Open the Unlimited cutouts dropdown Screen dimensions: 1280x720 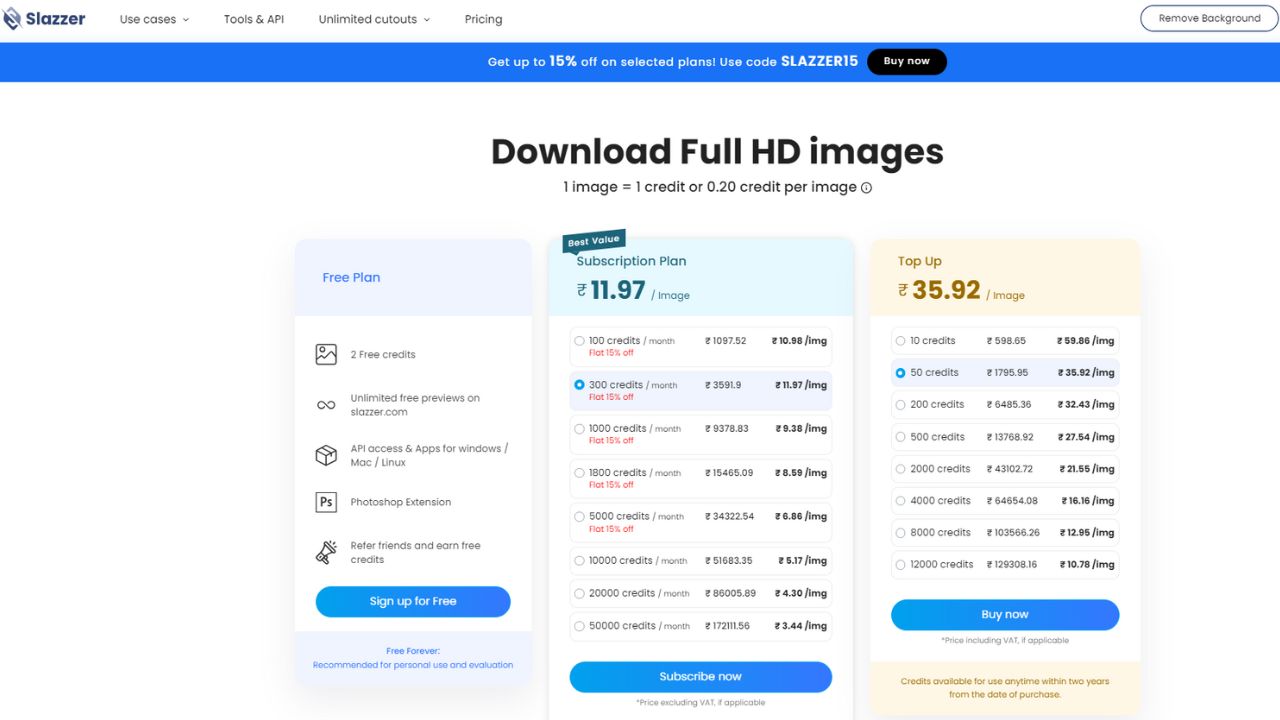click(374, 19)
